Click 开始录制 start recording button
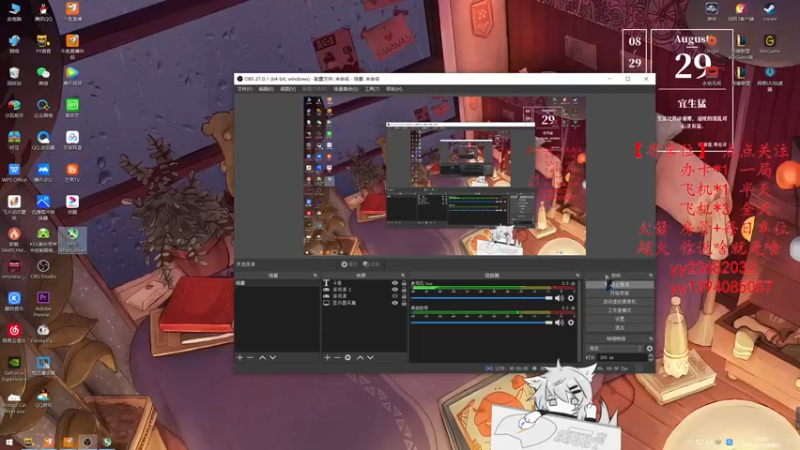800x450 pixels. 619,293
